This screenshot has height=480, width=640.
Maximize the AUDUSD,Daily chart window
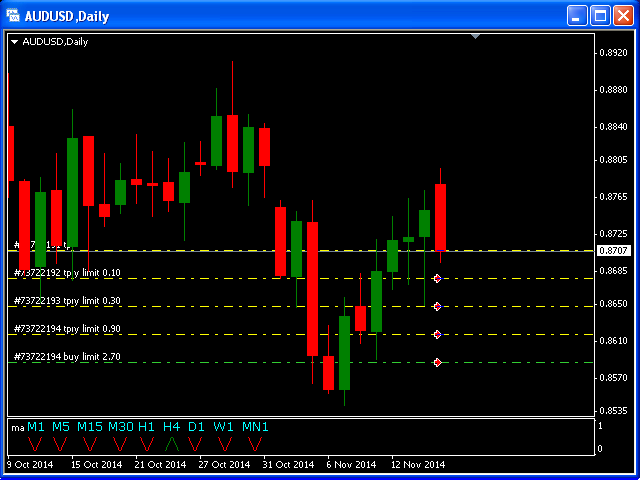pos(600,16)
